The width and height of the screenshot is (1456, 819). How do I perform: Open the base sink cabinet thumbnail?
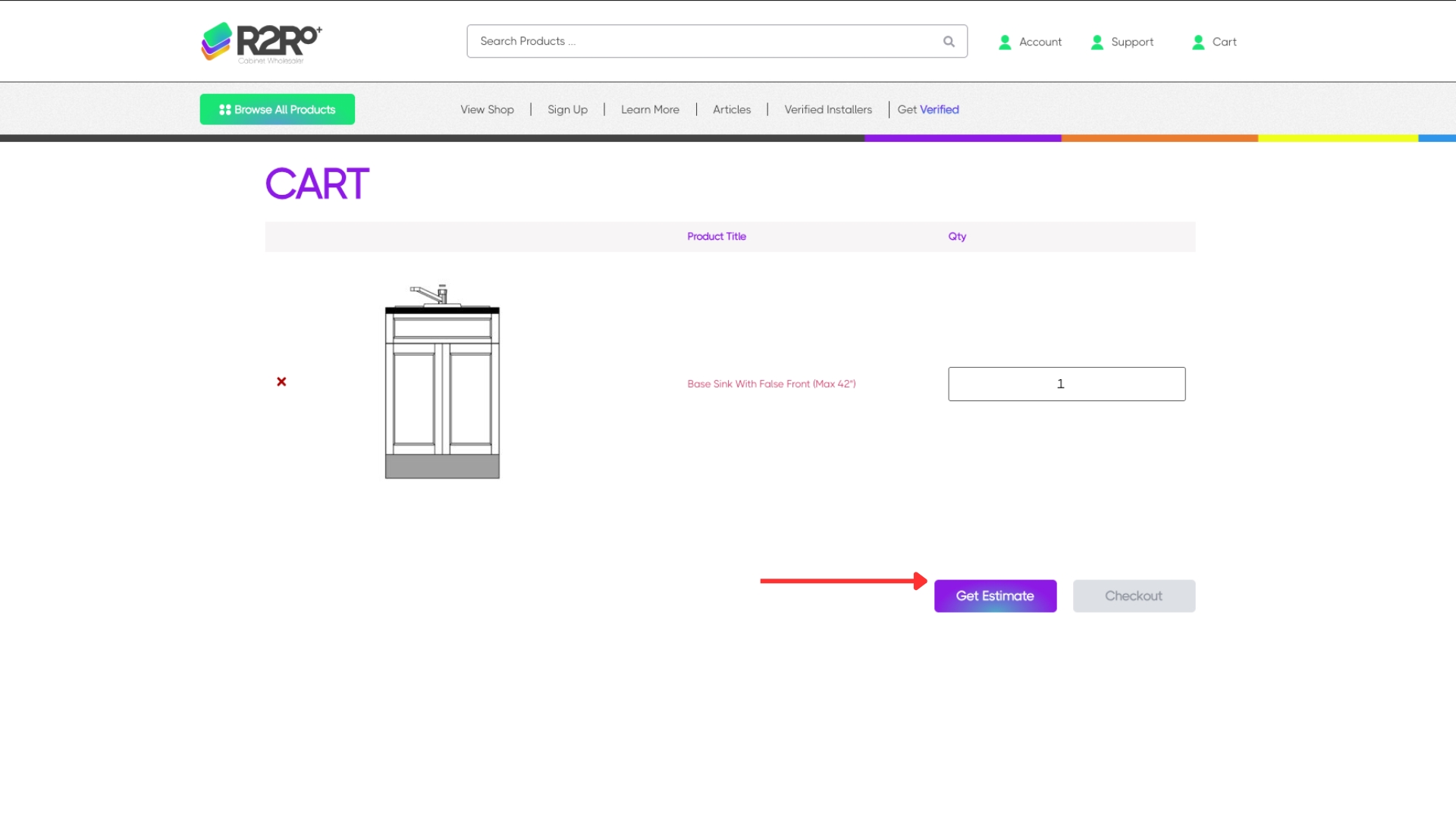click(442, 381)
